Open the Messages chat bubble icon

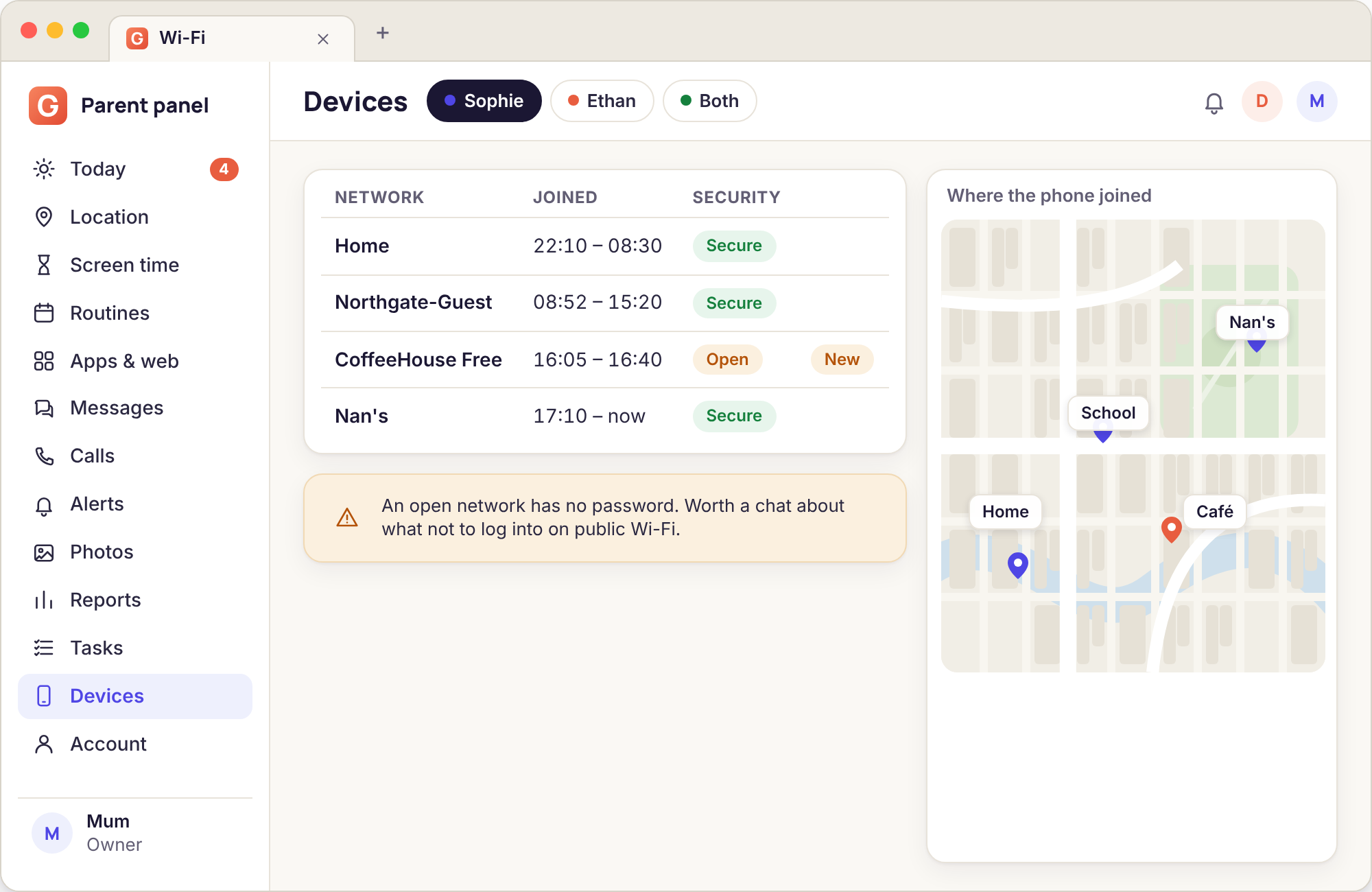click(x=44, y=408)
